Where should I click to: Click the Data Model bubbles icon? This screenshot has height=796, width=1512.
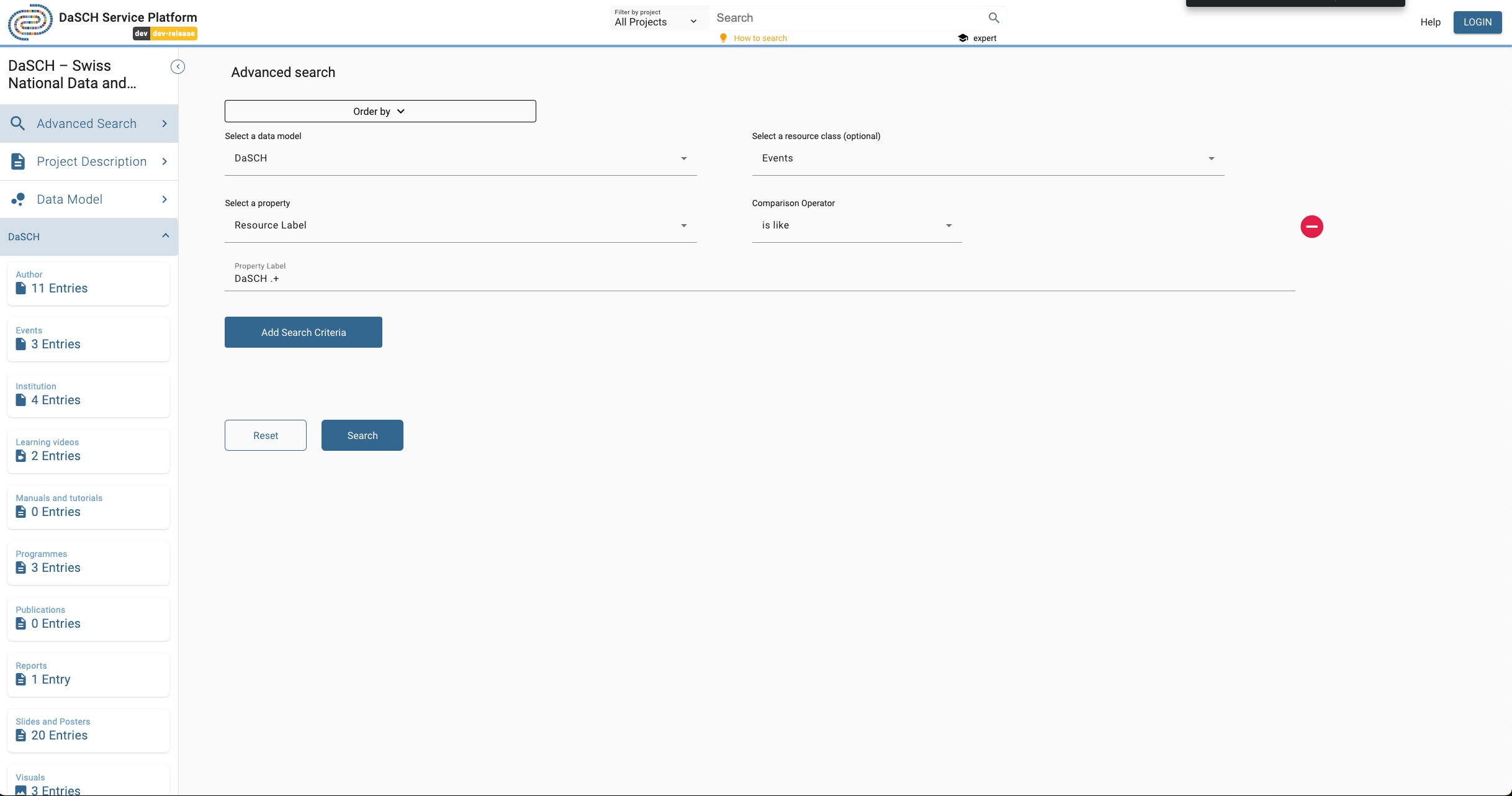[x=18, y=199]
